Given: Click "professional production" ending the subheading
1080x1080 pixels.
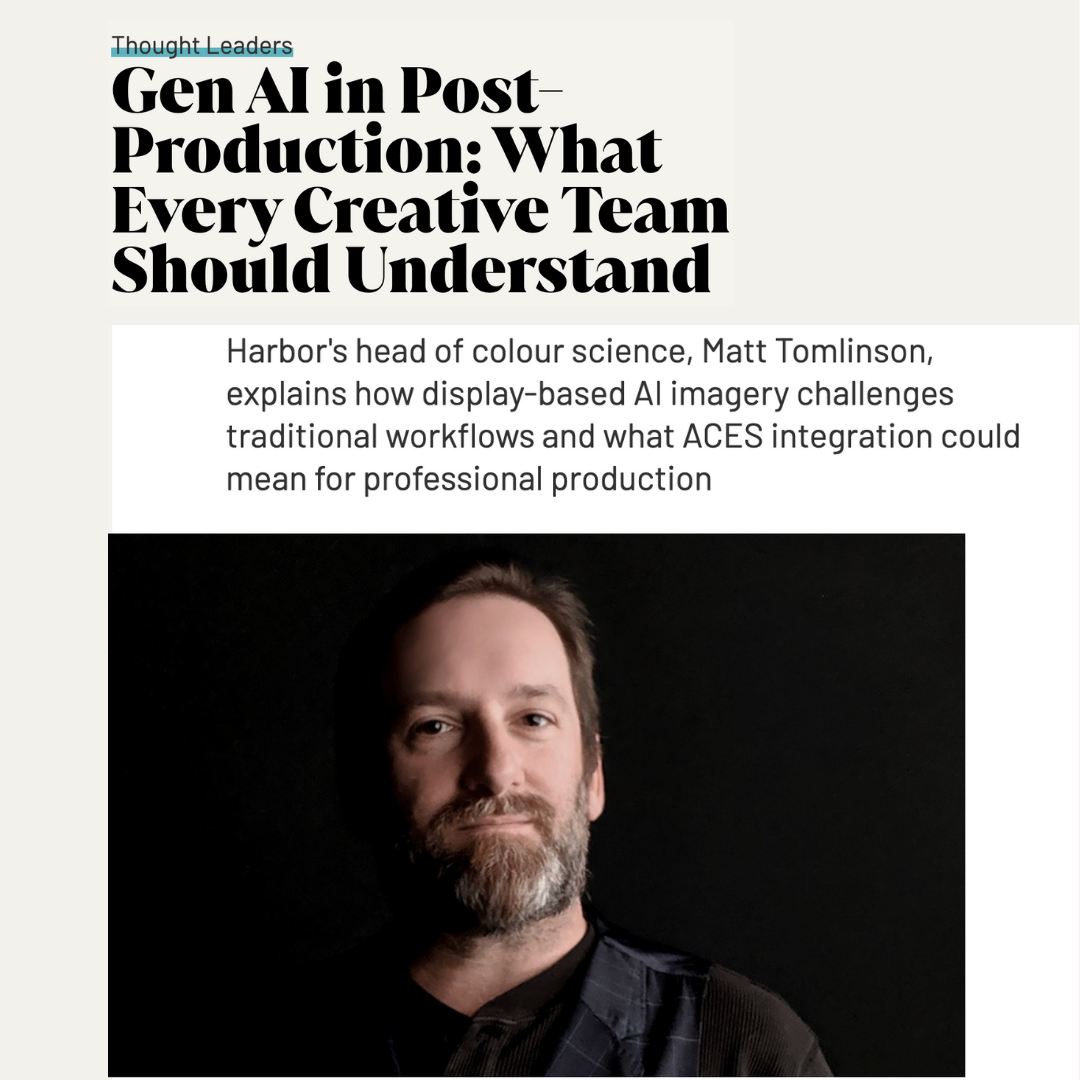Looking at the screenshot, I should point(538,480).
